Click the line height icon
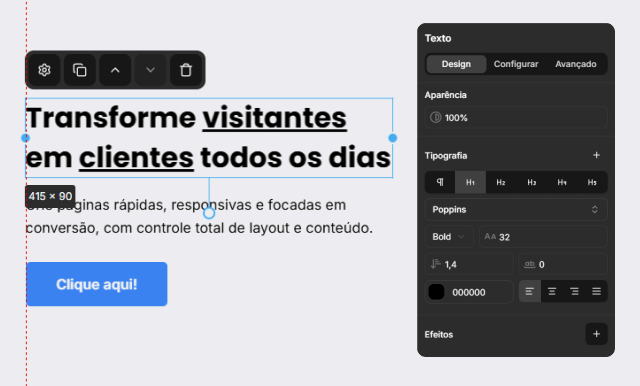Image resolution: width=640 pixels, height=386 pixels. point(436,264)
